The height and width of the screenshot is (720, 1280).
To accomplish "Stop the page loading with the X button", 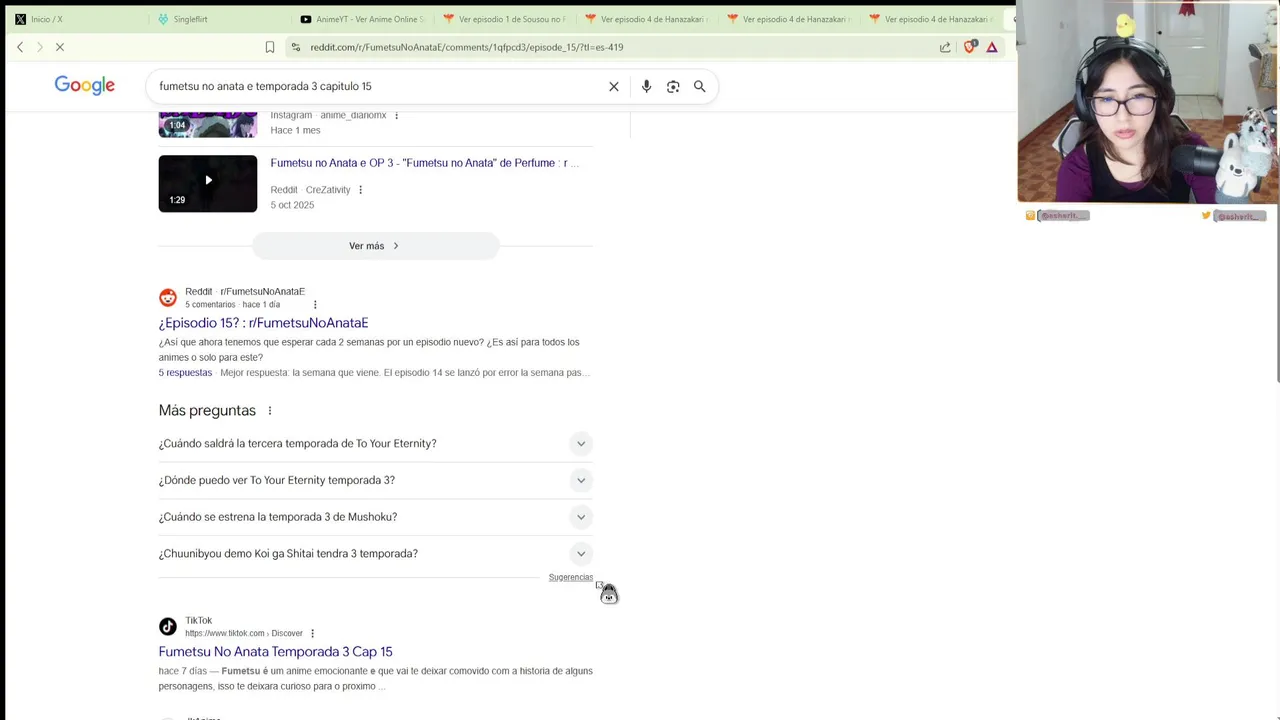I will [60, 47].
